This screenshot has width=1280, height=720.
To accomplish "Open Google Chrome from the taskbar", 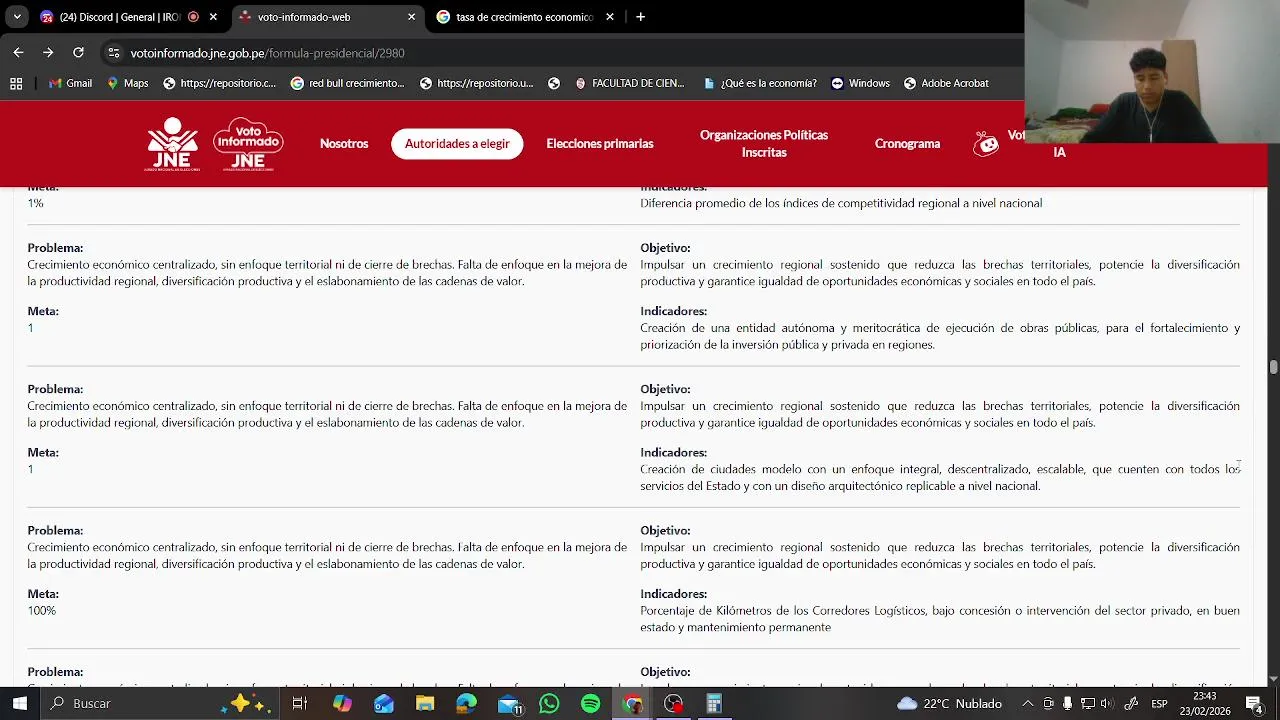I will pyautogui.click(x=632, y=704).
